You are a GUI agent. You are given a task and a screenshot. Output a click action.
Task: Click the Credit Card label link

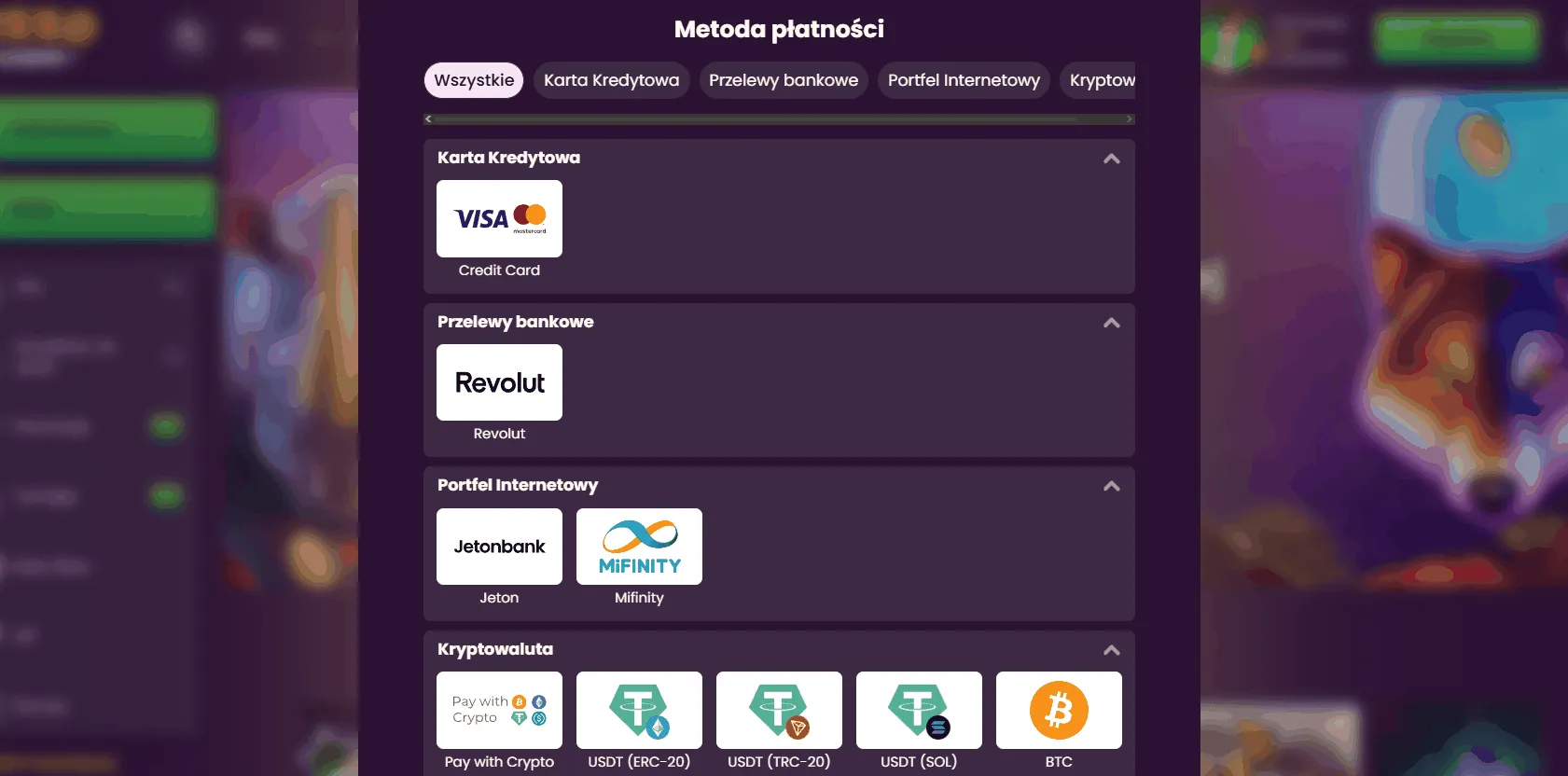click(499, 270)
